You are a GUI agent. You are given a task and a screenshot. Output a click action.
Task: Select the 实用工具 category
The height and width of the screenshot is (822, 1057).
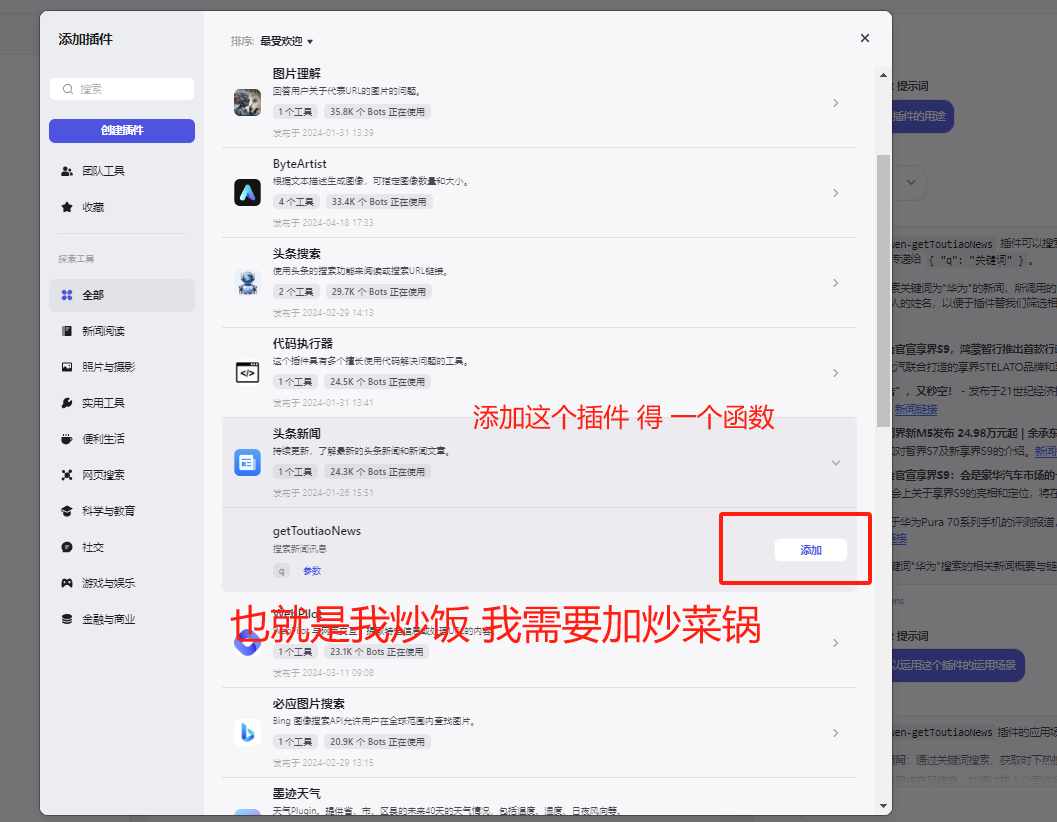(122, 403)
